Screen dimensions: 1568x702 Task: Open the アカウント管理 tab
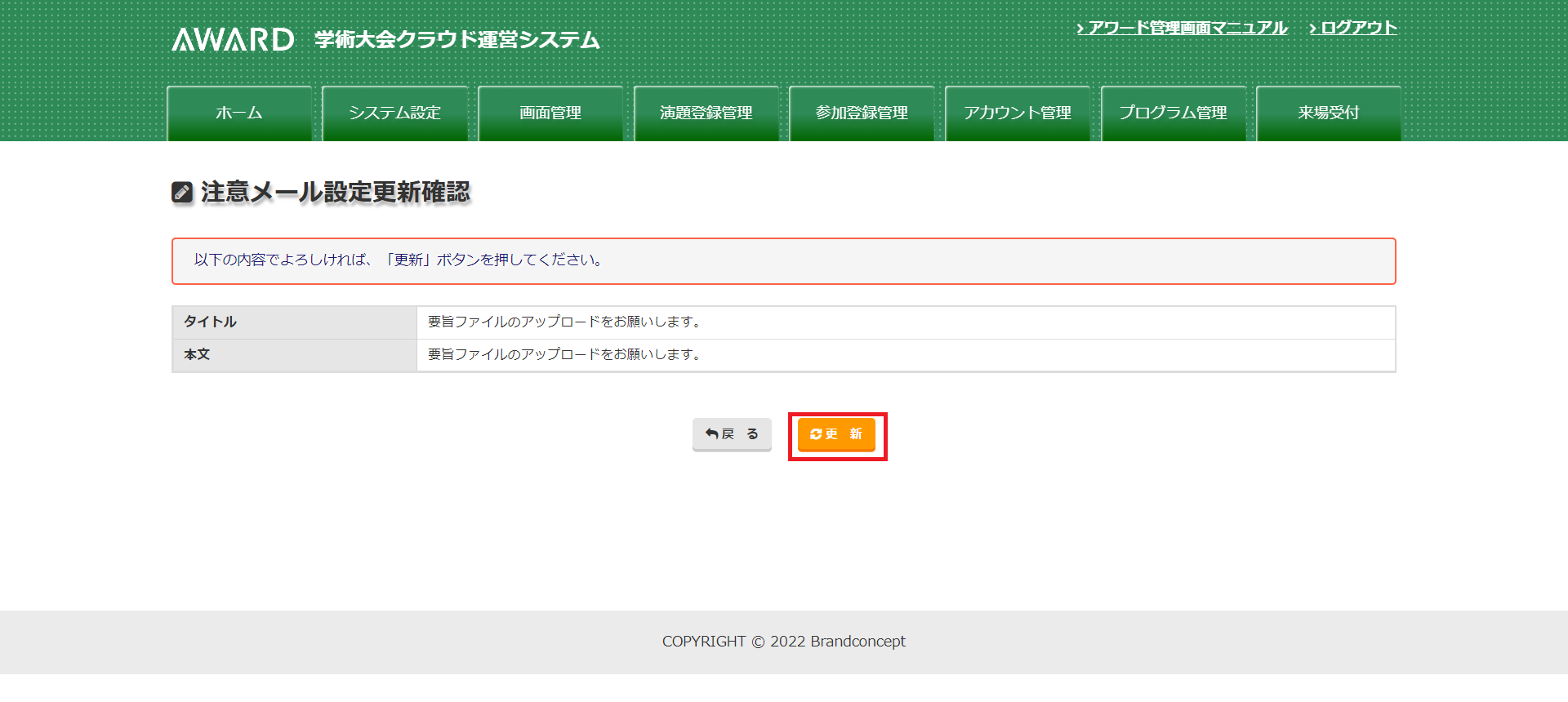coord(1018,113)
